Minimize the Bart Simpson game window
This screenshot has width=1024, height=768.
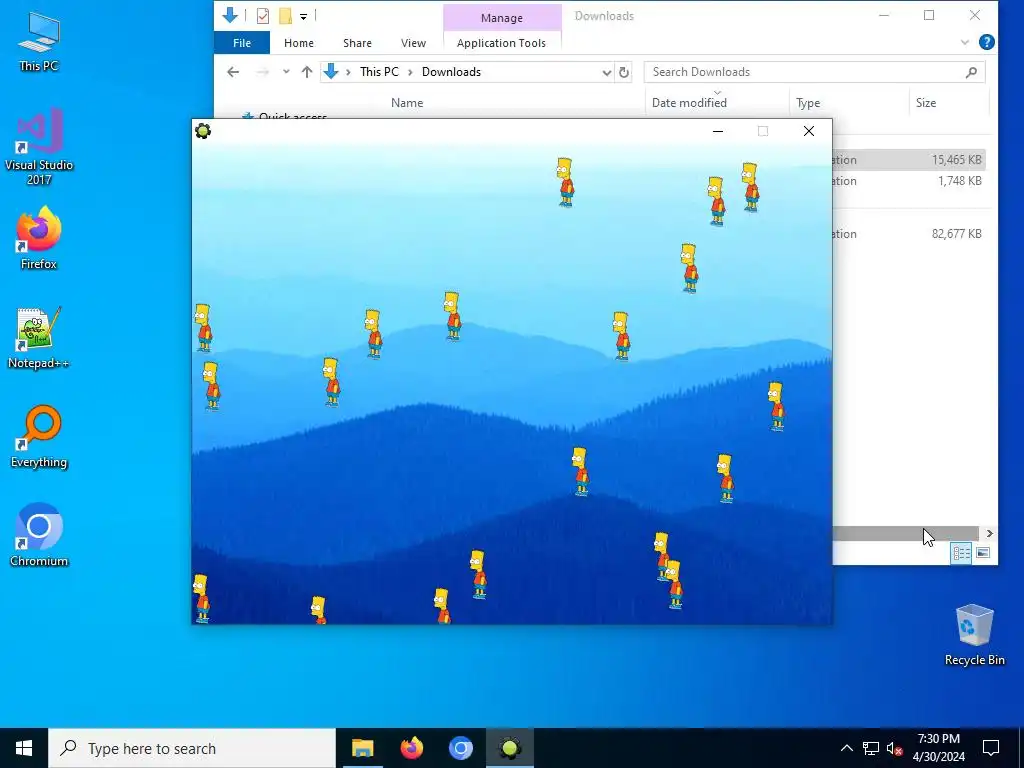coord(718,131)
